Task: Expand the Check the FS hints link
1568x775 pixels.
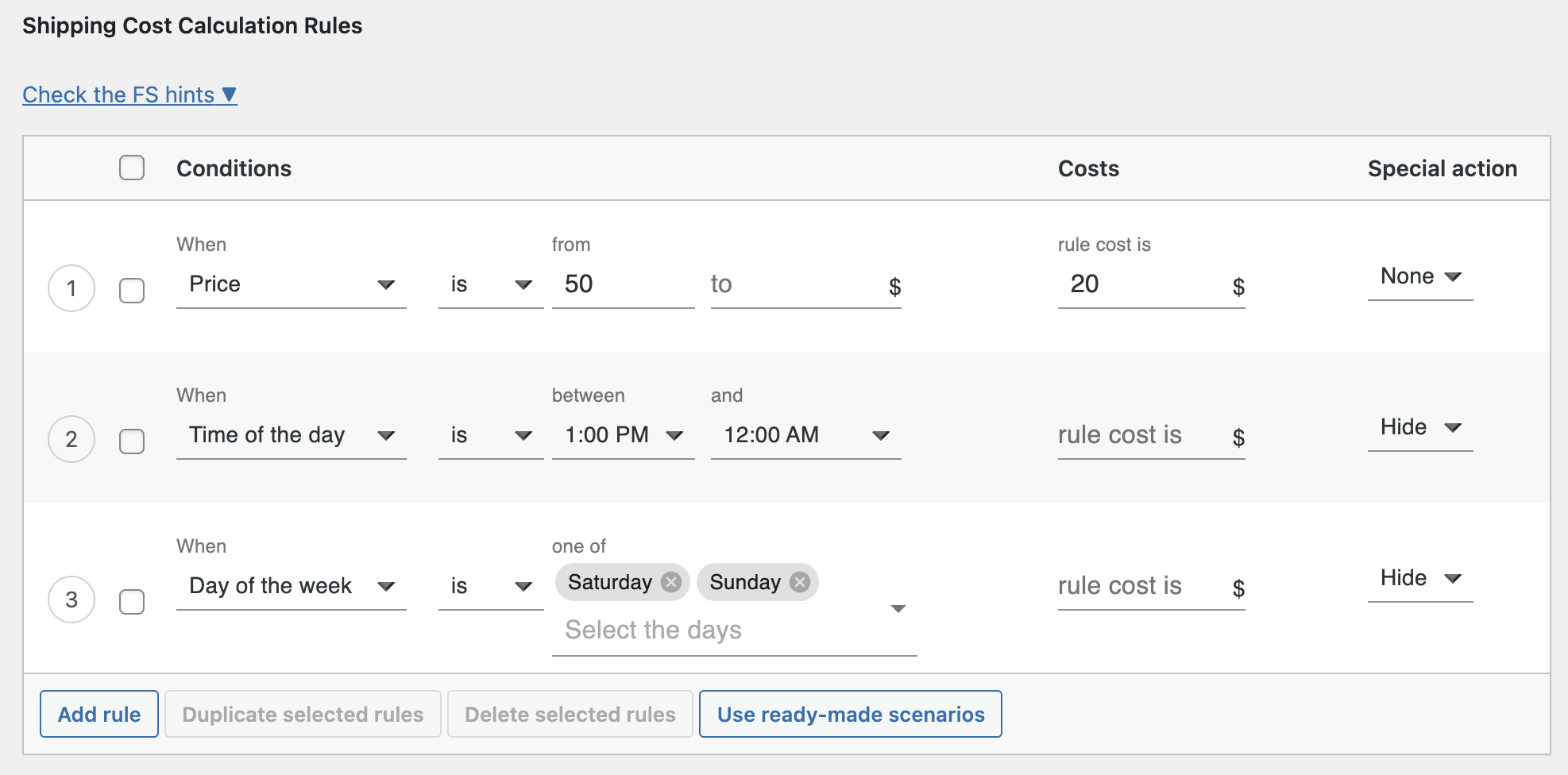Action: [129, 94]
